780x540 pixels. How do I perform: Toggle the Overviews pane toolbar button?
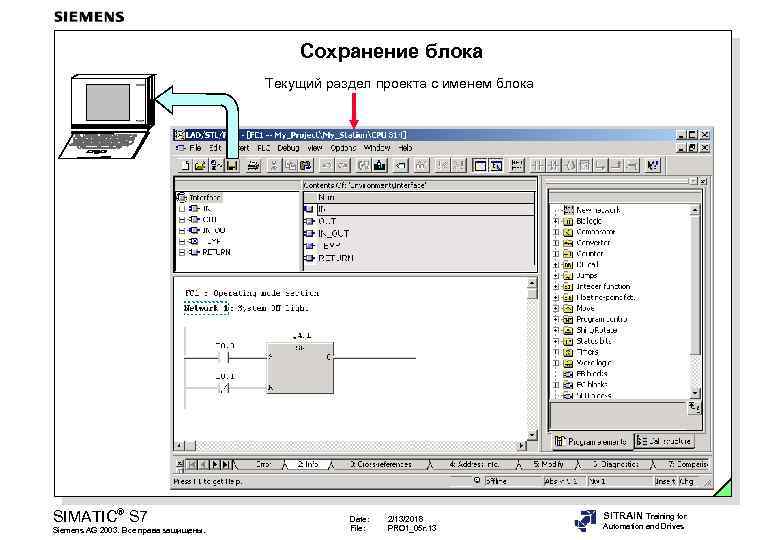click(x=480, y=166)
